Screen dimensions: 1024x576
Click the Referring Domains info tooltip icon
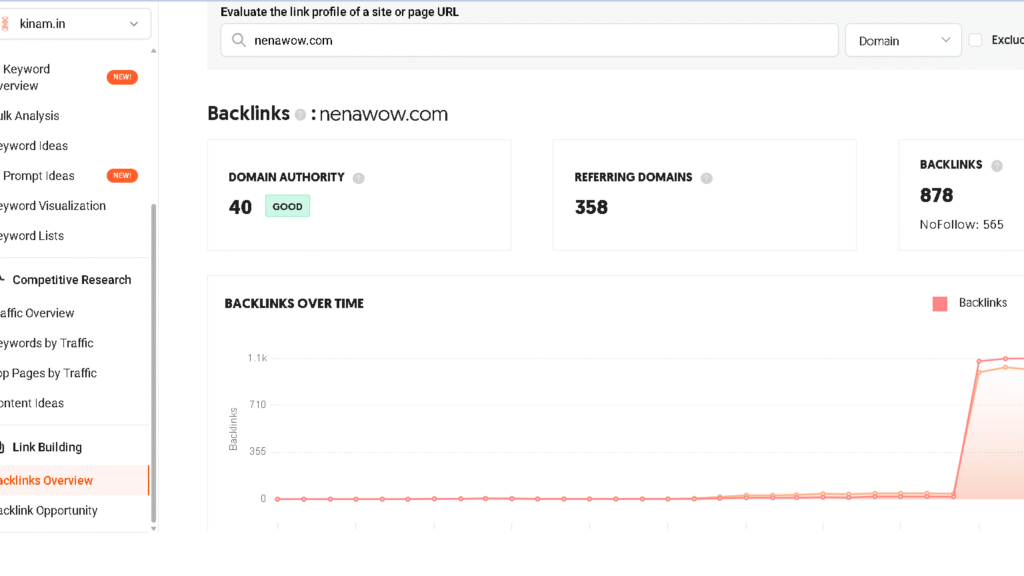tap(706, 176)
